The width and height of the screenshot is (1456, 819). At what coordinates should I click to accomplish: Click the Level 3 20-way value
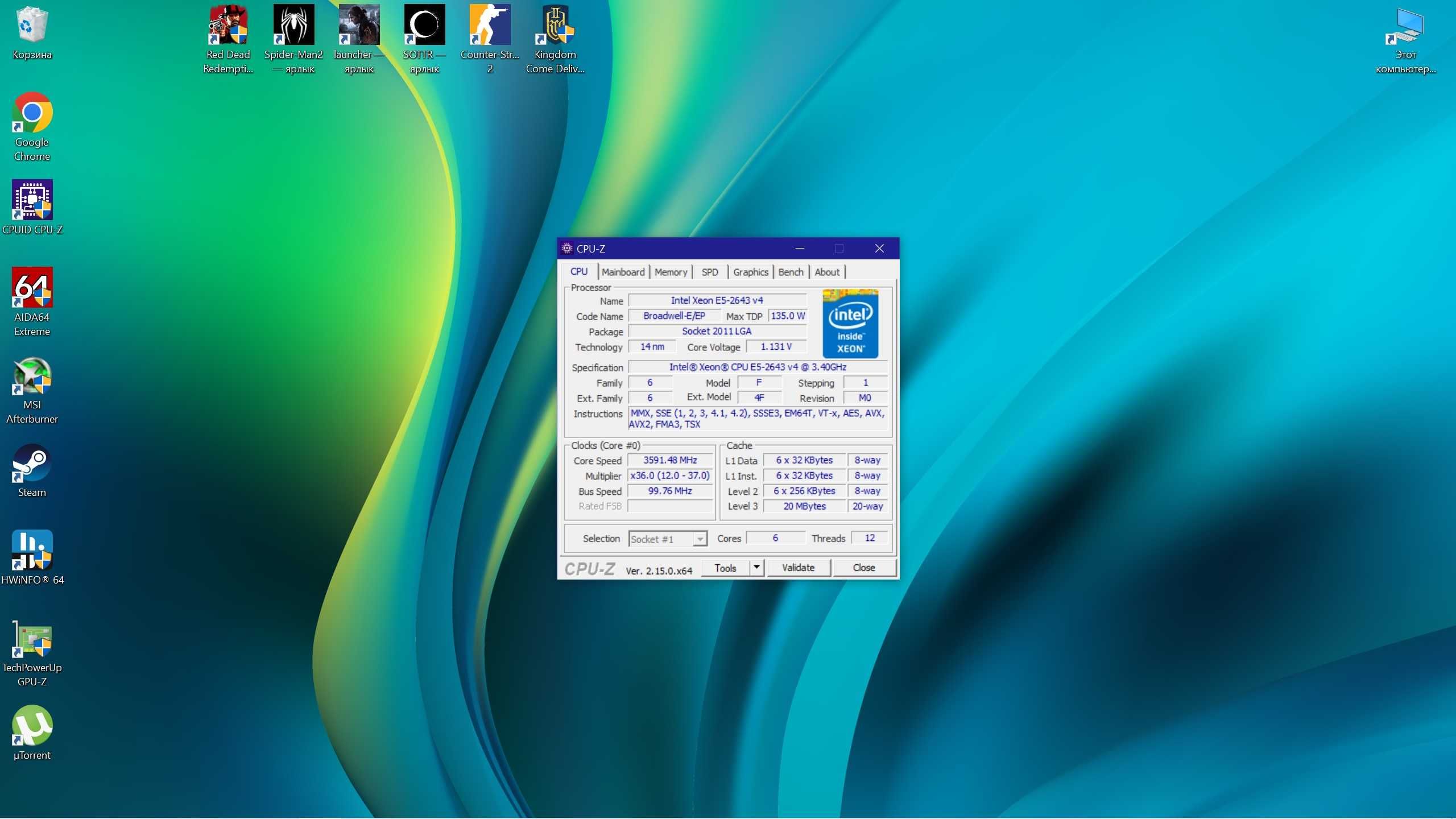point(867,506)
